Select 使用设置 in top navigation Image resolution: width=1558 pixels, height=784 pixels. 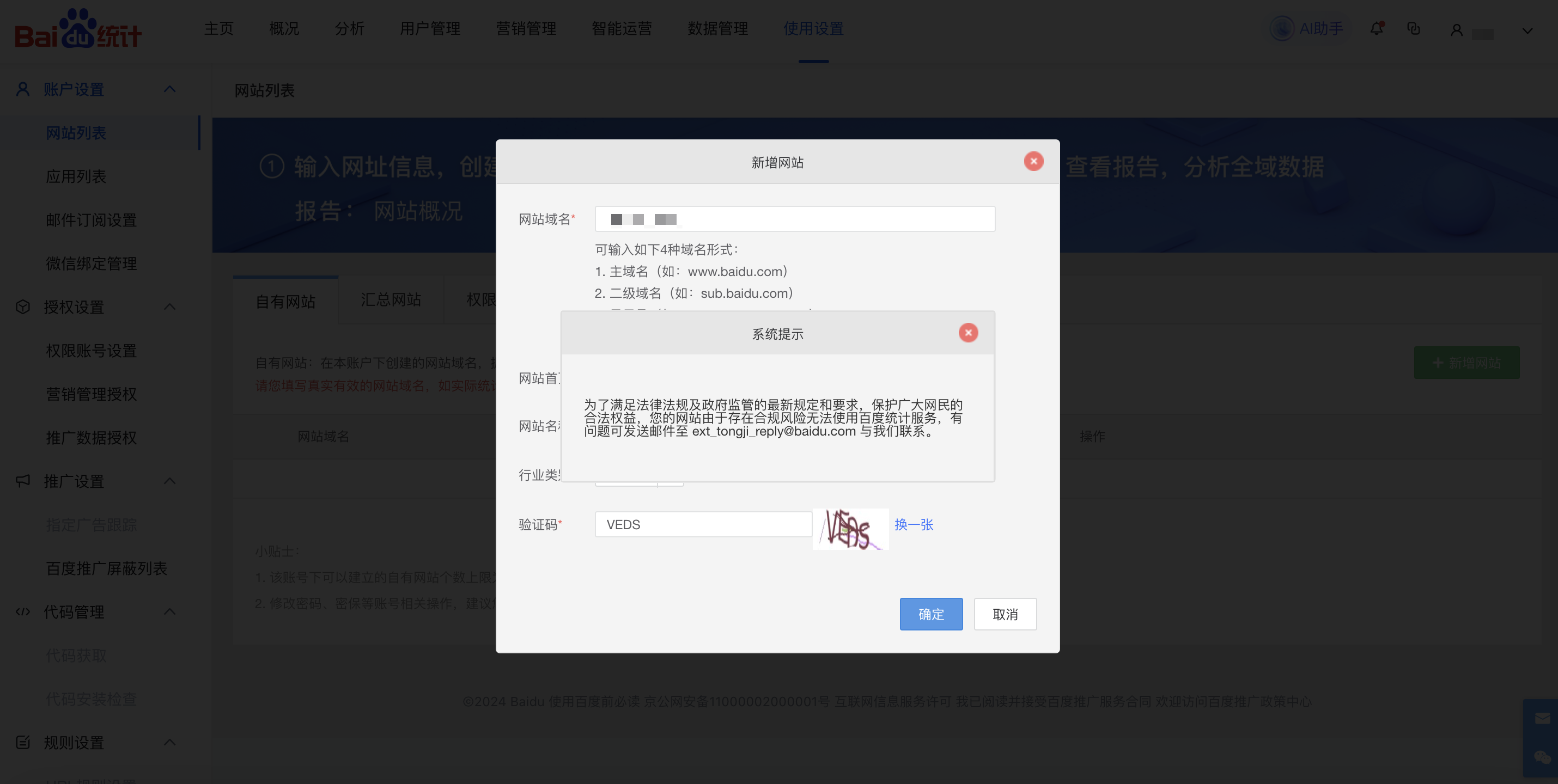click(813, 28)
